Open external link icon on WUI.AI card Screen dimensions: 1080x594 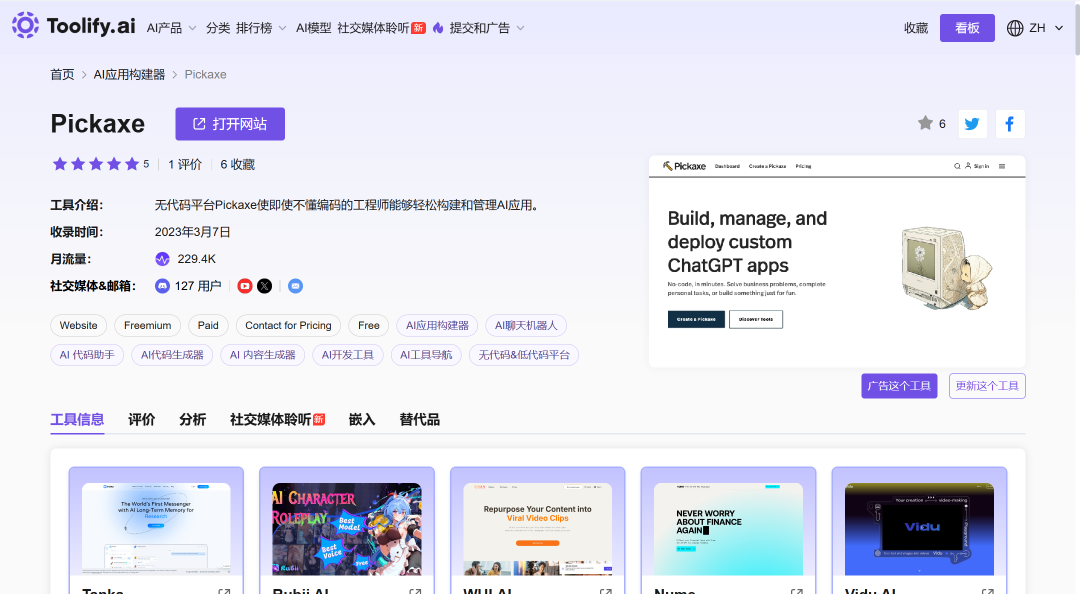(605, 591)
